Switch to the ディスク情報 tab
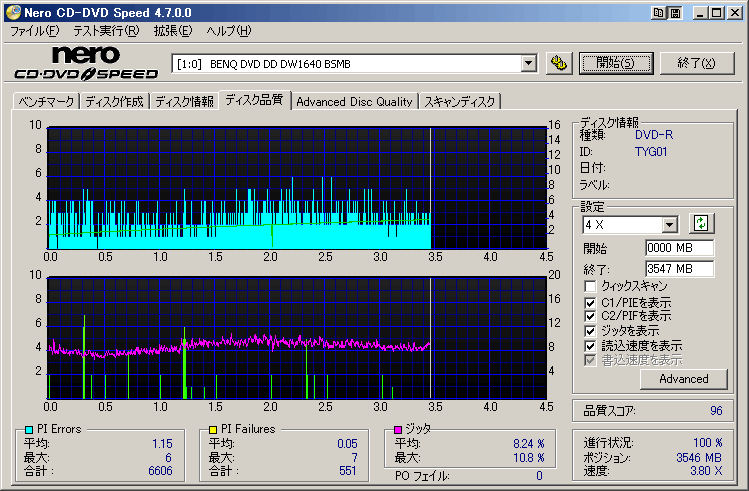The image size is (749, 491). point(184,102)
